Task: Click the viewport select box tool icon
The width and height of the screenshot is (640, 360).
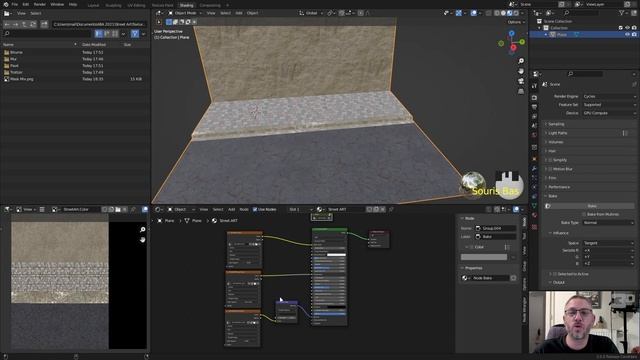Action: pos(169,22)
